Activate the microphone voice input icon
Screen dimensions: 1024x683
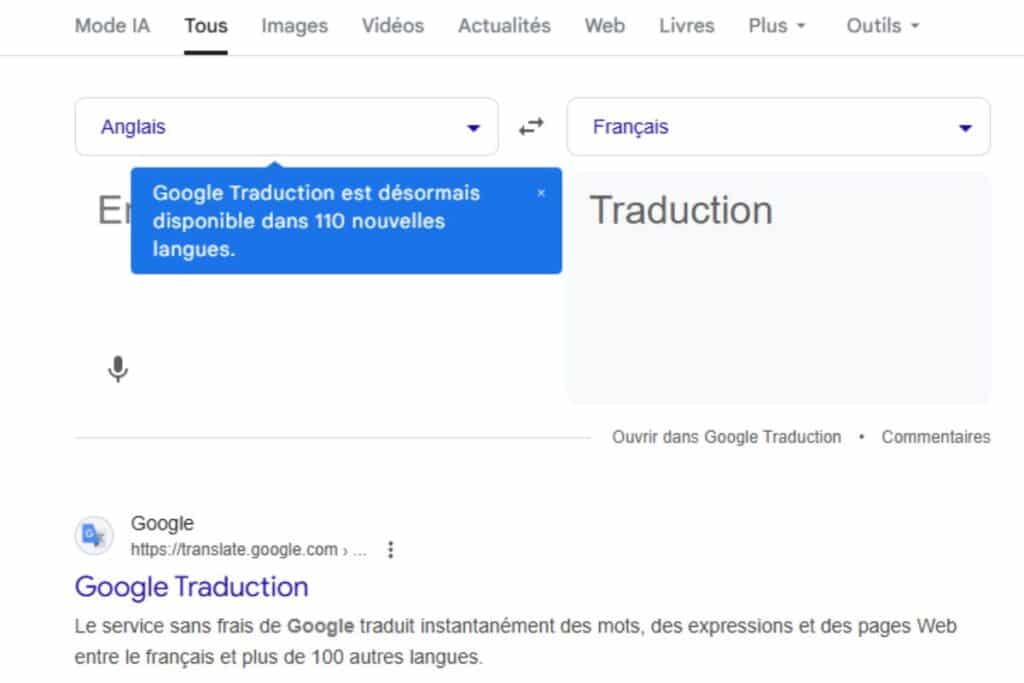click(x=117, y=368)
